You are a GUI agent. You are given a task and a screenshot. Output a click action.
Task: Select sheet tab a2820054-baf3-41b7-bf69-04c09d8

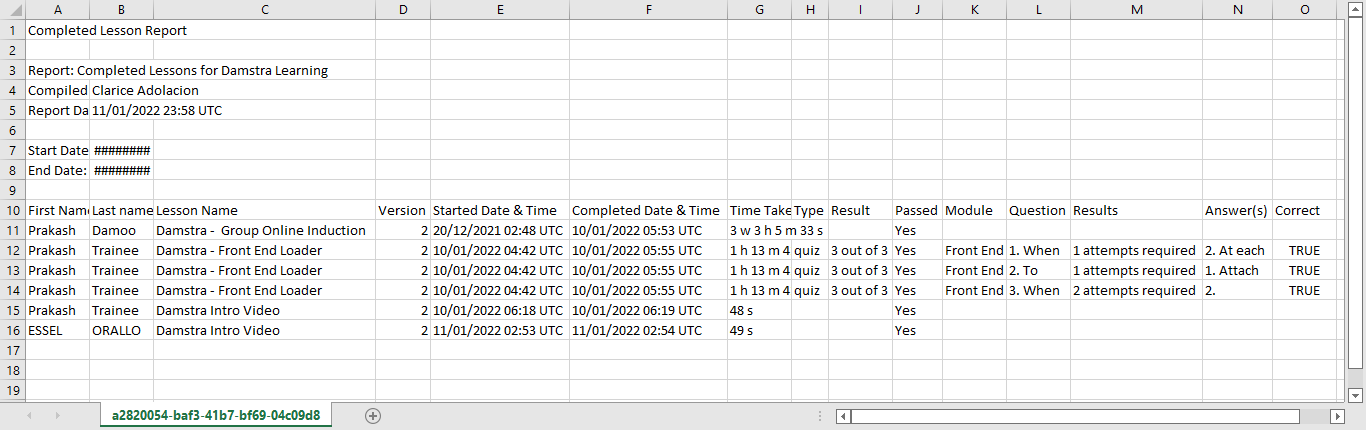click(216, 416)
